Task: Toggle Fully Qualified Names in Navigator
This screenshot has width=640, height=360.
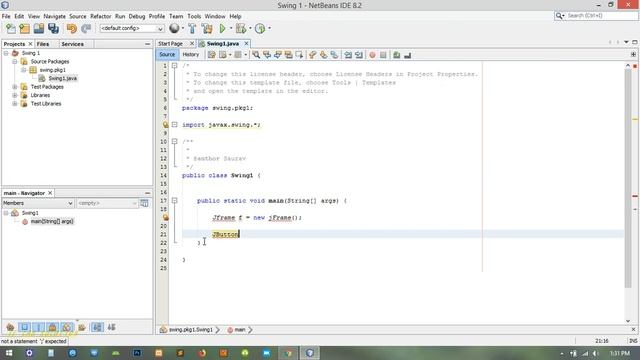Action: [82, 327]
